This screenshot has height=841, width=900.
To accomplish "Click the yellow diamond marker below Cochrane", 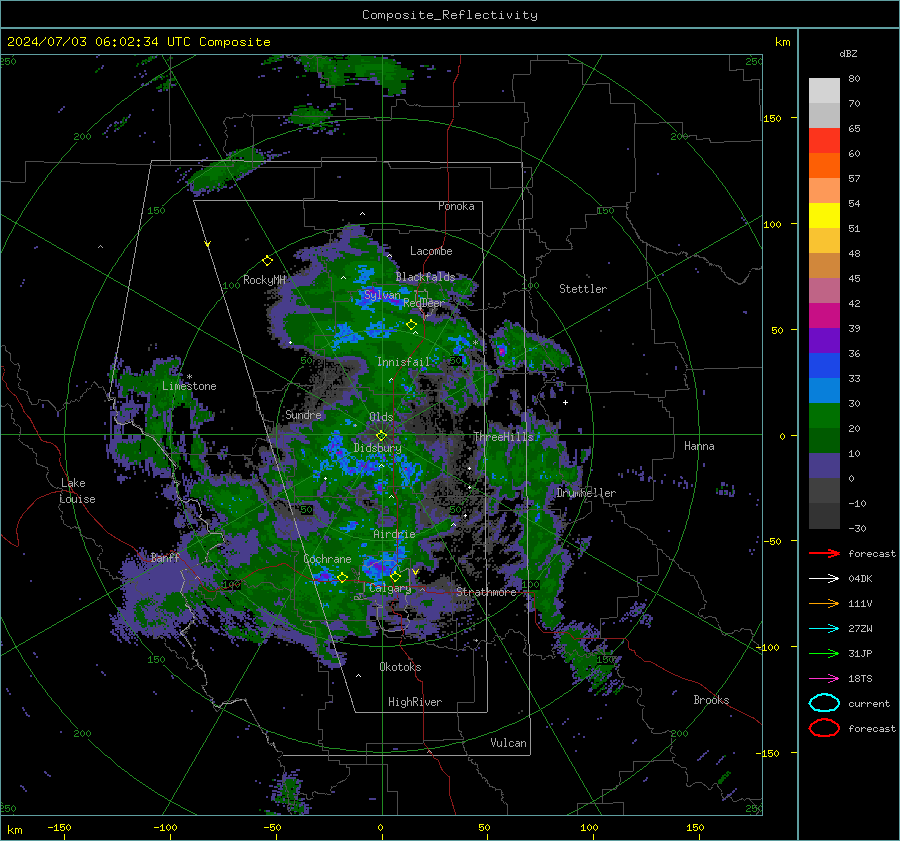I will pos(342,577).
